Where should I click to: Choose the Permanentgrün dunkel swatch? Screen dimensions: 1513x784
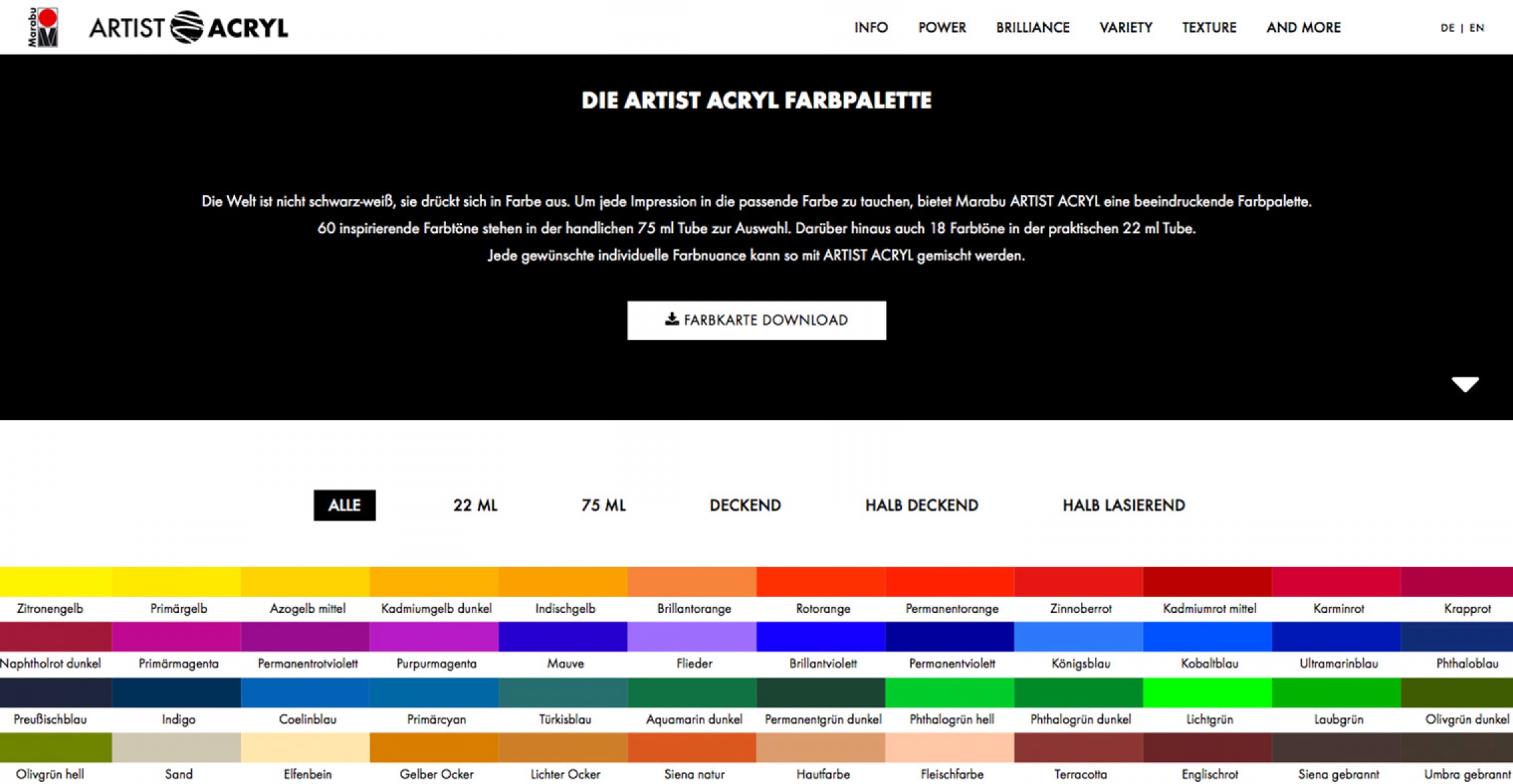tap(820, 692)
